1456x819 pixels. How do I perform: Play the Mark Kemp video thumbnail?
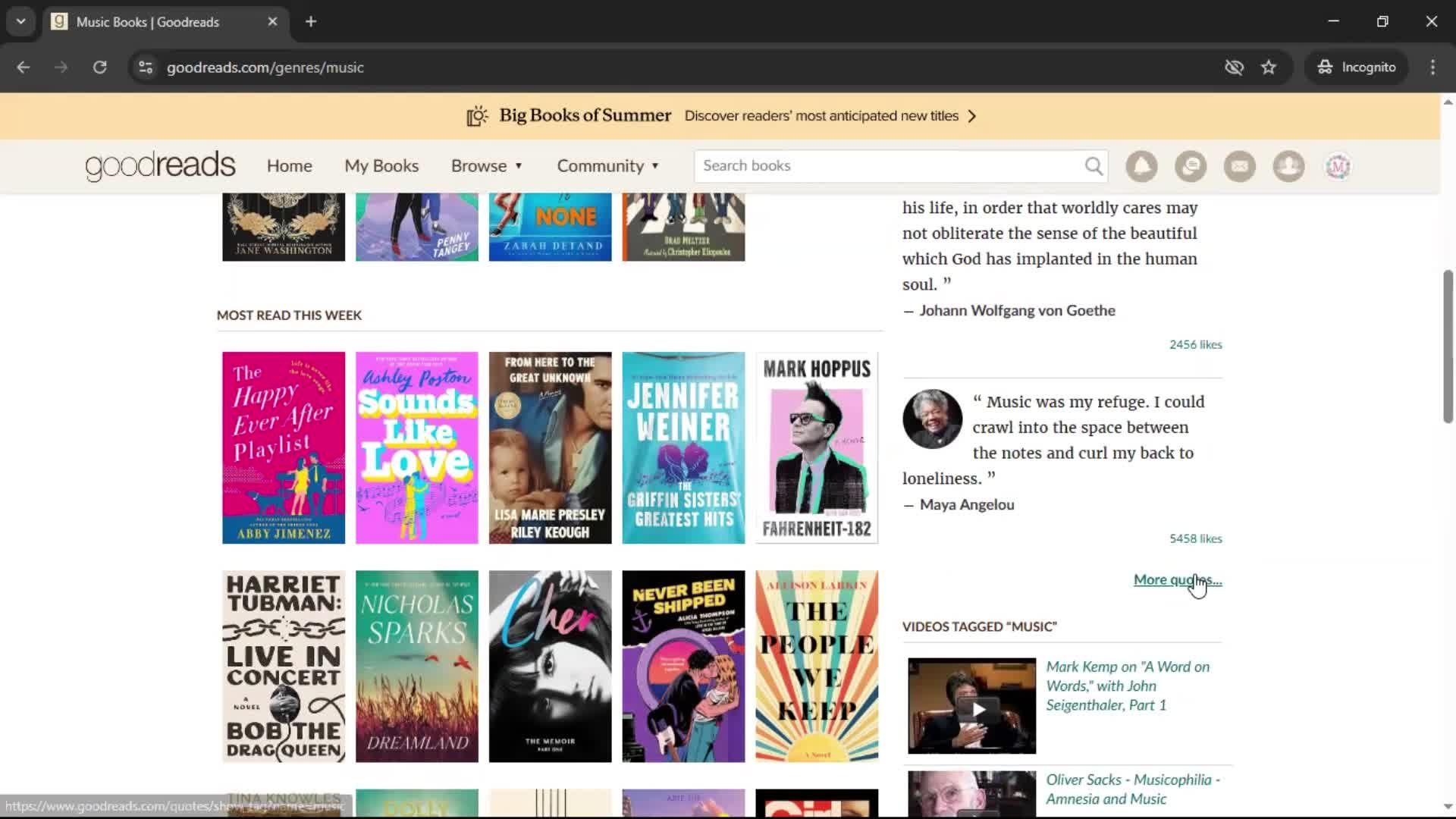point(971,706)
